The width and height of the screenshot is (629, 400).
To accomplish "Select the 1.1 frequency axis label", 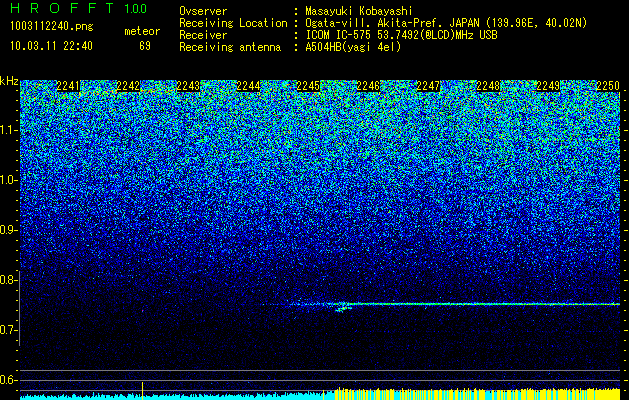I will tap(8, 130).
